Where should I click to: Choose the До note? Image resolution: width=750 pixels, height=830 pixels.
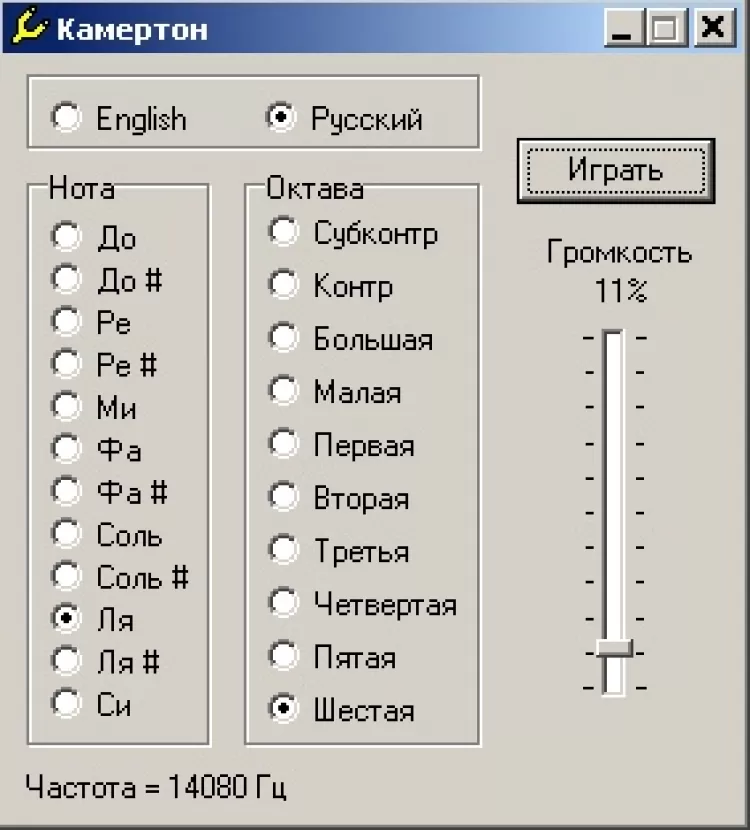click(67, 237)
